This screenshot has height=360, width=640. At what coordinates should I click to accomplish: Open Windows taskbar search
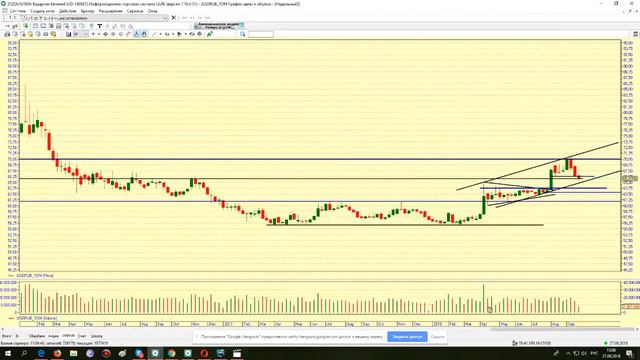(24, 353)
